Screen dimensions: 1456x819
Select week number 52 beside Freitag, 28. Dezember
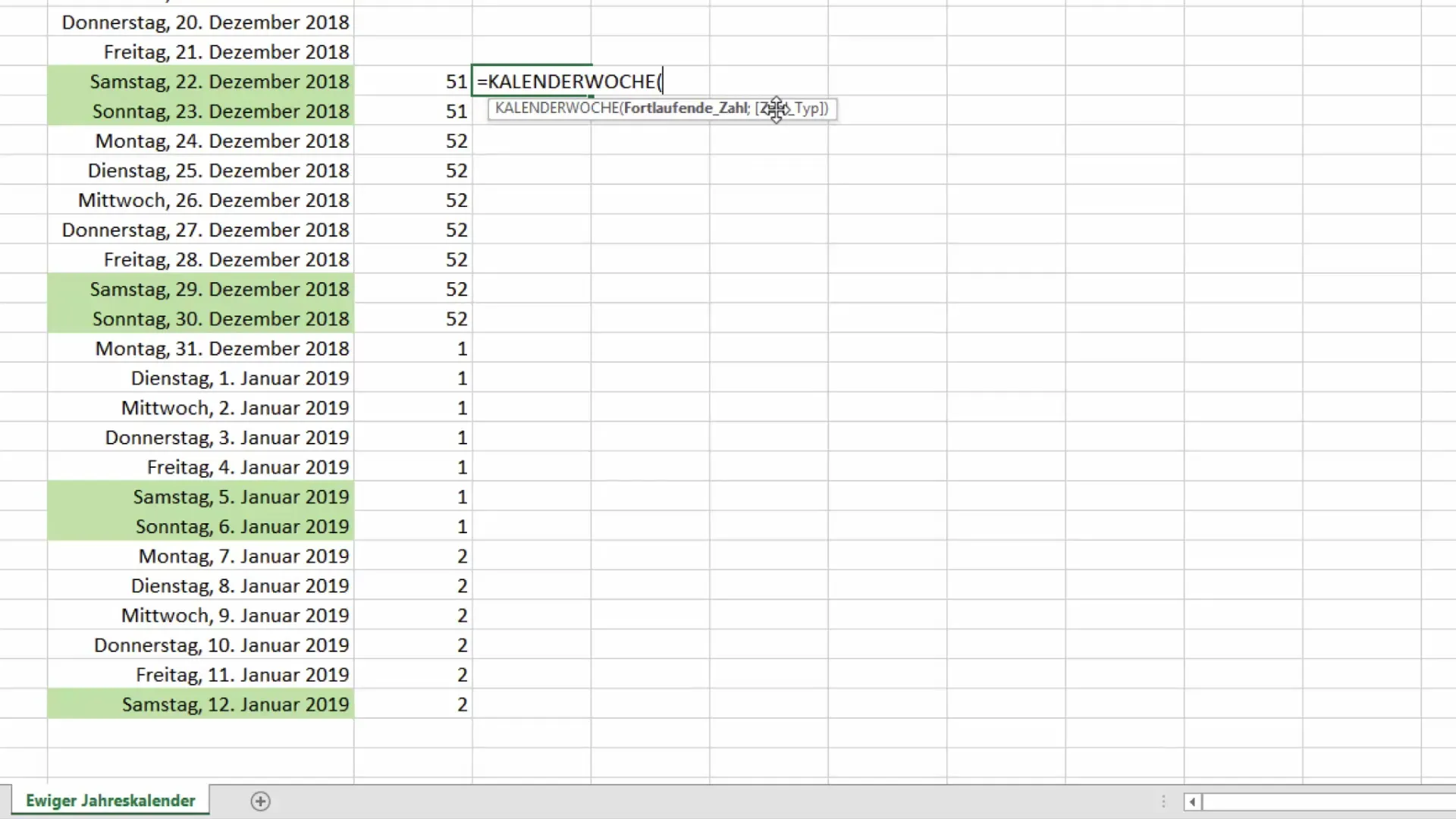413,259
